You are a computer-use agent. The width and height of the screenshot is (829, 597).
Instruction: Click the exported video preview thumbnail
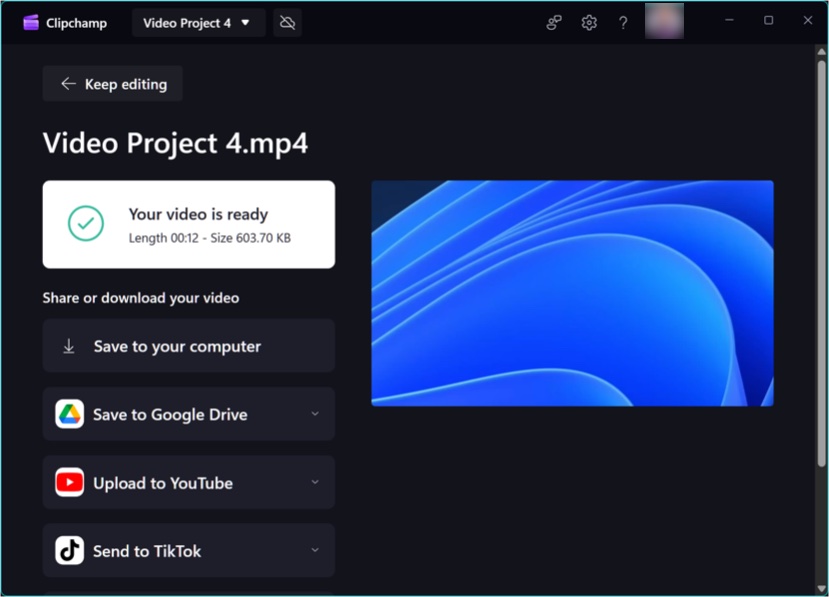[573, 293]
